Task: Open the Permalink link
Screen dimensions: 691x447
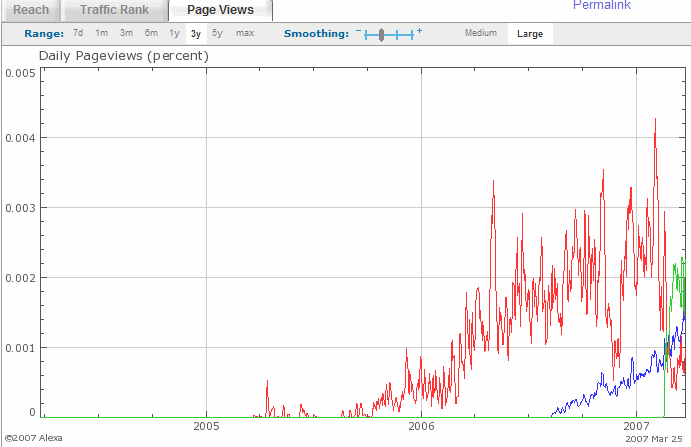Action: 602,5
